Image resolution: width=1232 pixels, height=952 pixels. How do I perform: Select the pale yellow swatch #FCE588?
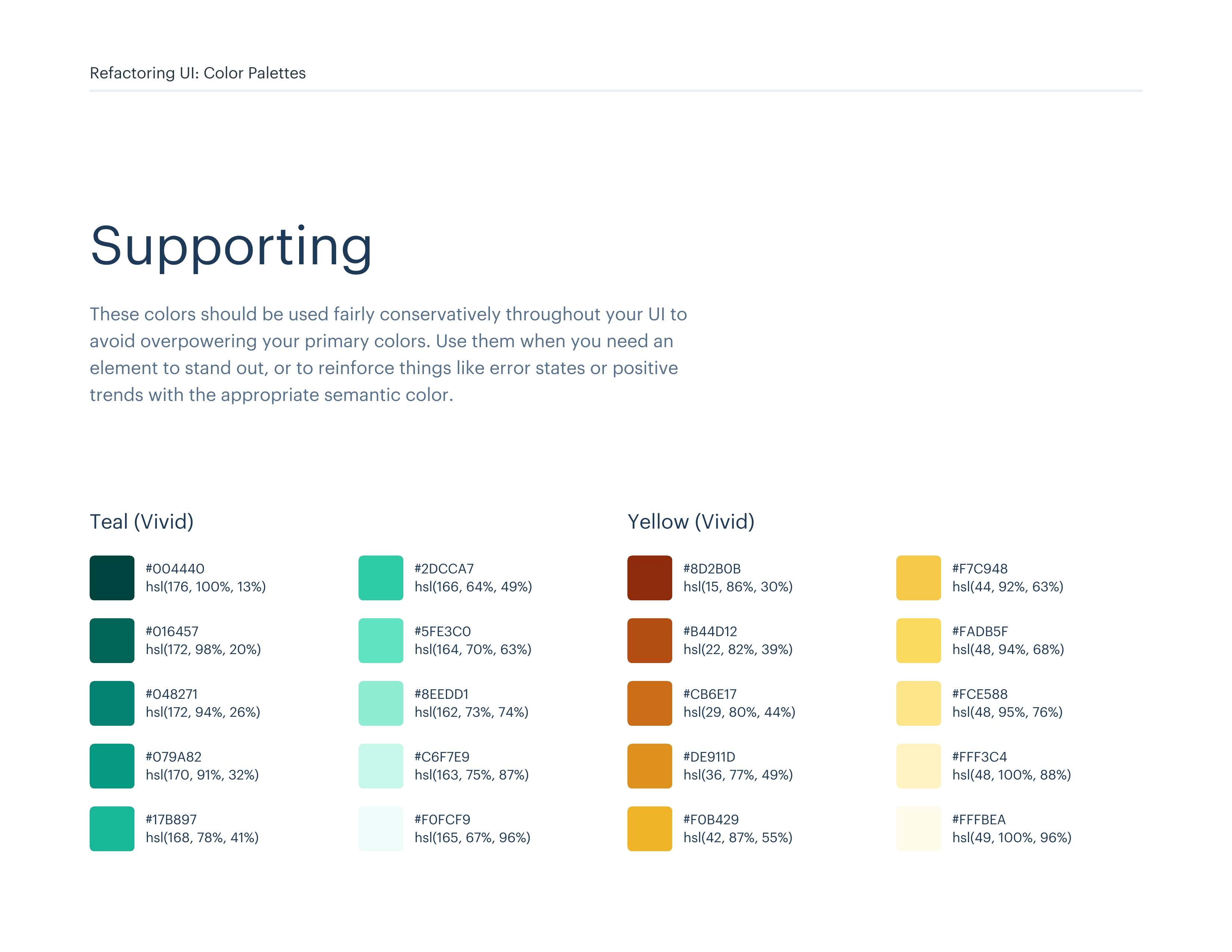(x=918, y=703)
